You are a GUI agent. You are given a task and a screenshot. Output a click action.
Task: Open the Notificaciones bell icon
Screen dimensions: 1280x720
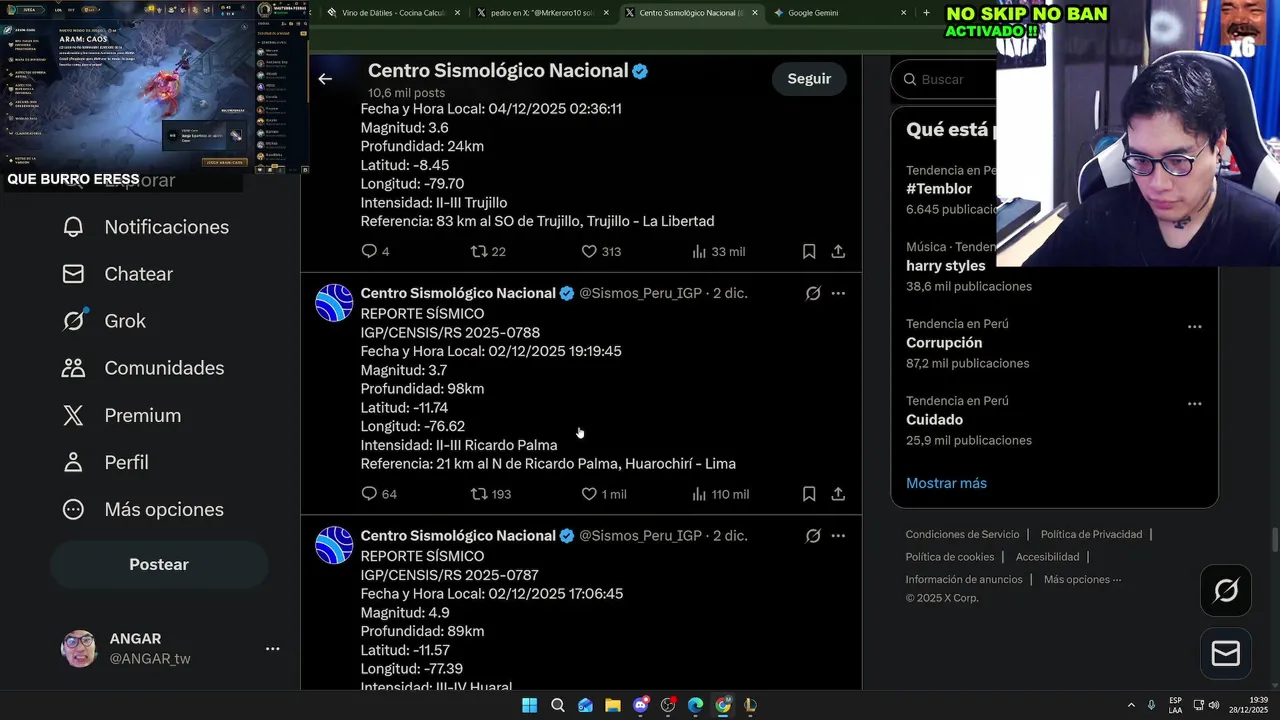tap(73, 227)
